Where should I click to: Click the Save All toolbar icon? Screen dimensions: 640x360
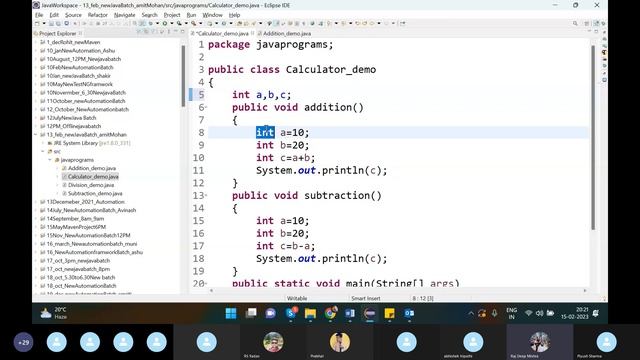[x=58, y=24]
